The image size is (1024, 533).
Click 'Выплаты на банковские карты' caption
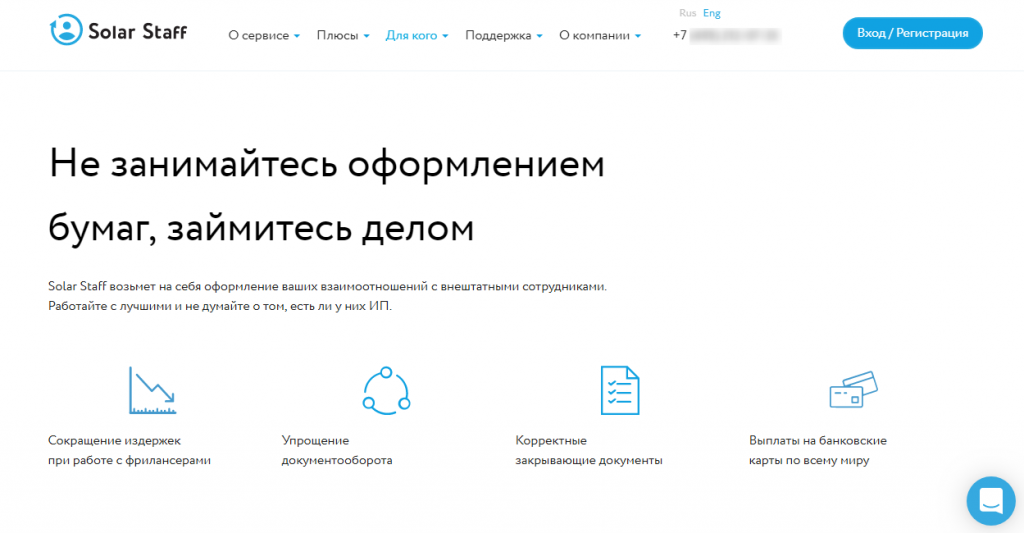click(x=817, y=450)
